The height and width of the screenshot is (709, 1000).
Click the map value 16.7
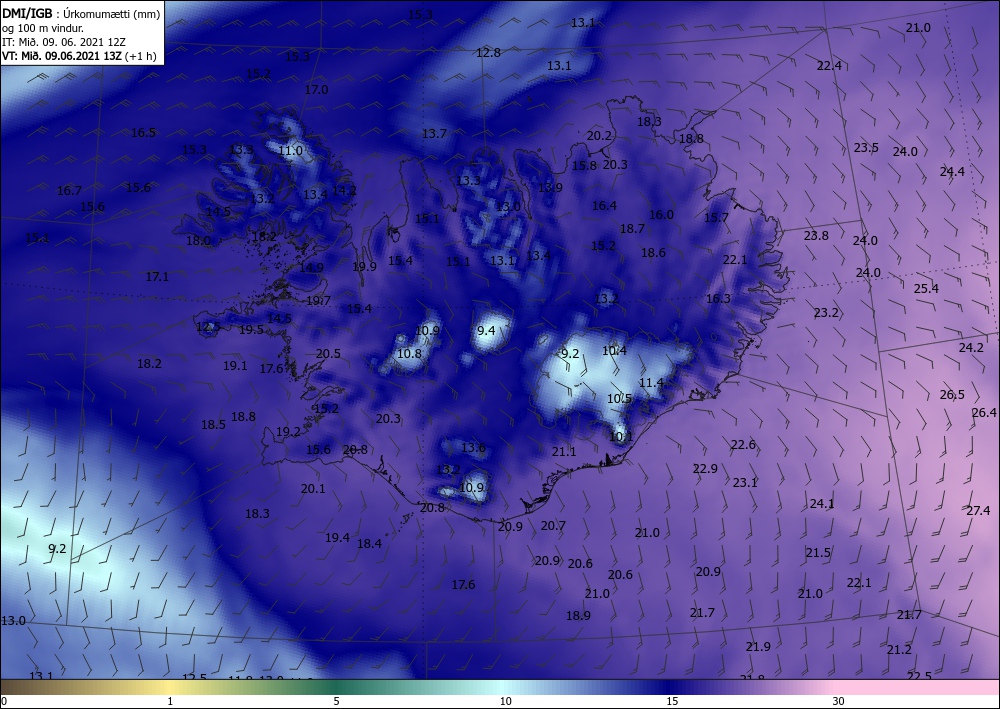69,190
